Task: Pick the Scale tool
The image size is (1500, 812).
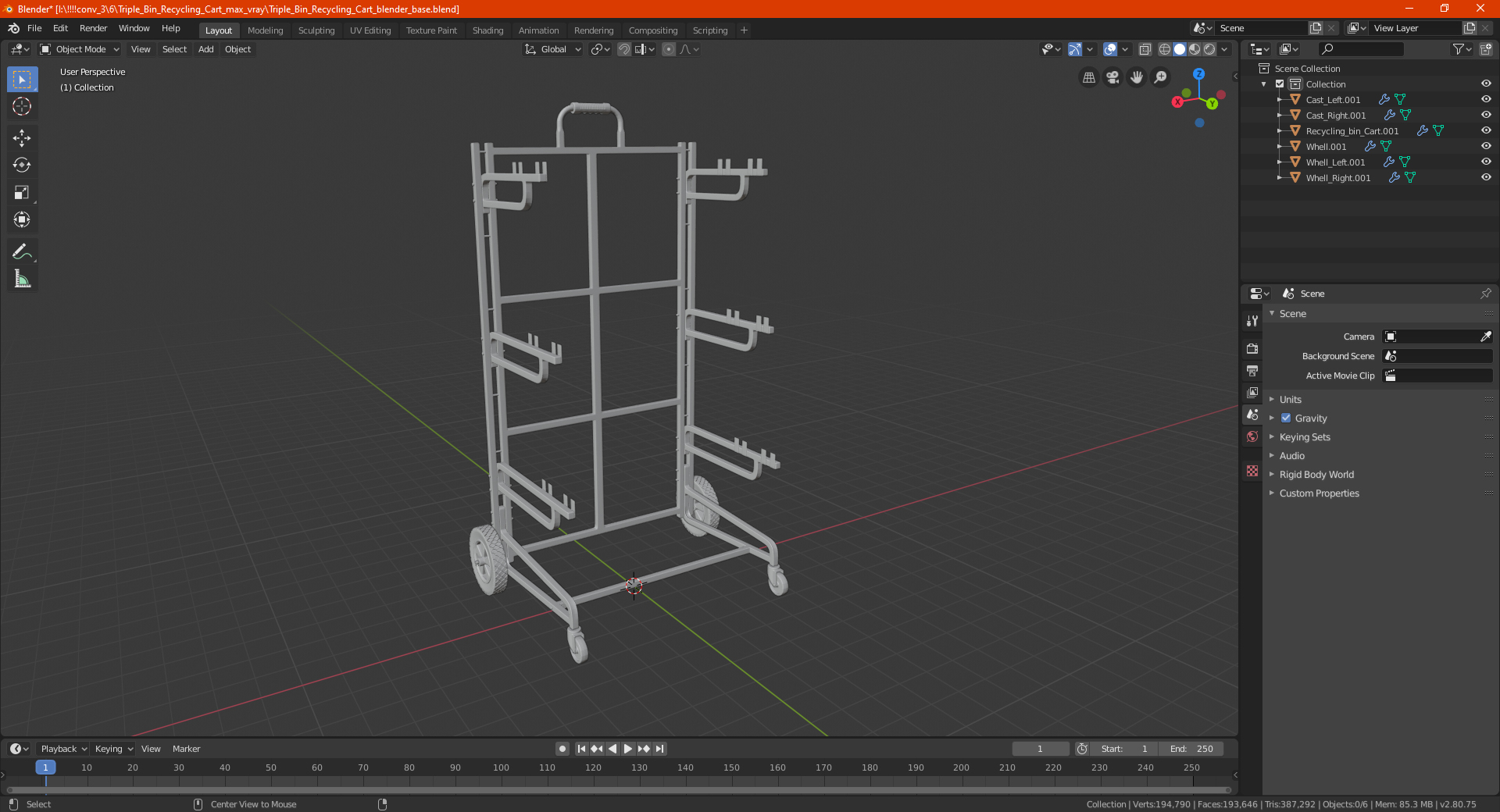Action: point(22,192)
